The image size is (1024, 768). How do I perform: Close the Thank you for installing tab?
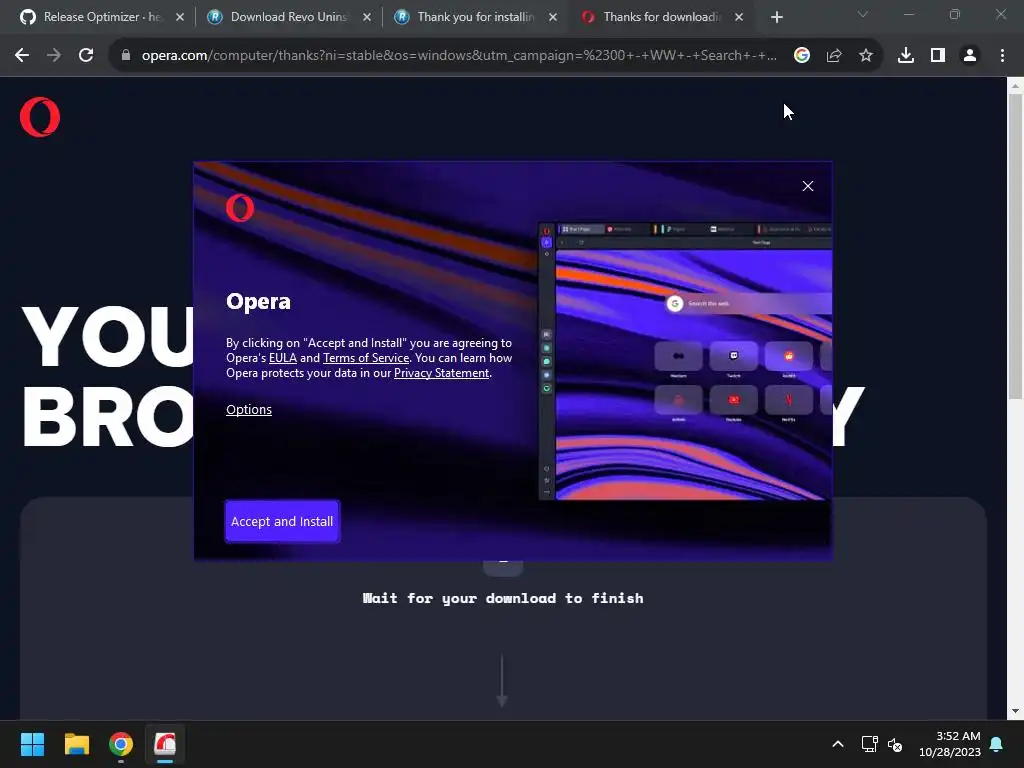coord(553,17)
